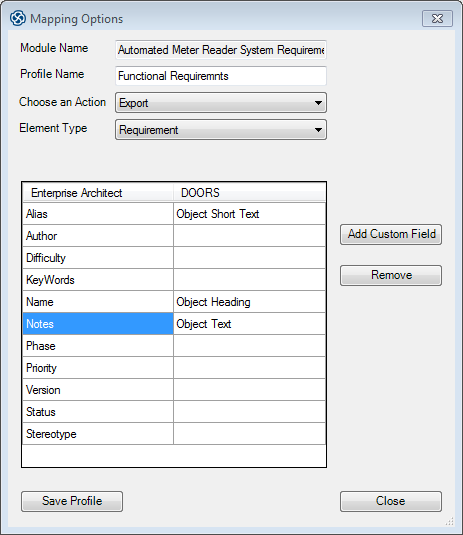Viewport: 463px width, 535px height.
Task: Click the Enterprise Architect column header
Action: 98,193
